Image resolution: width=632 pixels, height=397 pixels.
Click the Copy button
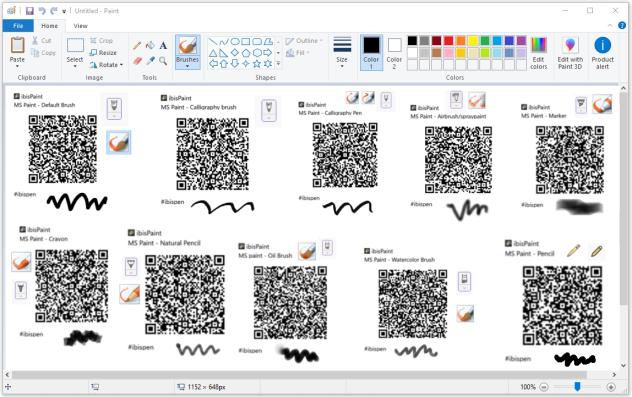(x=43, y=53)
